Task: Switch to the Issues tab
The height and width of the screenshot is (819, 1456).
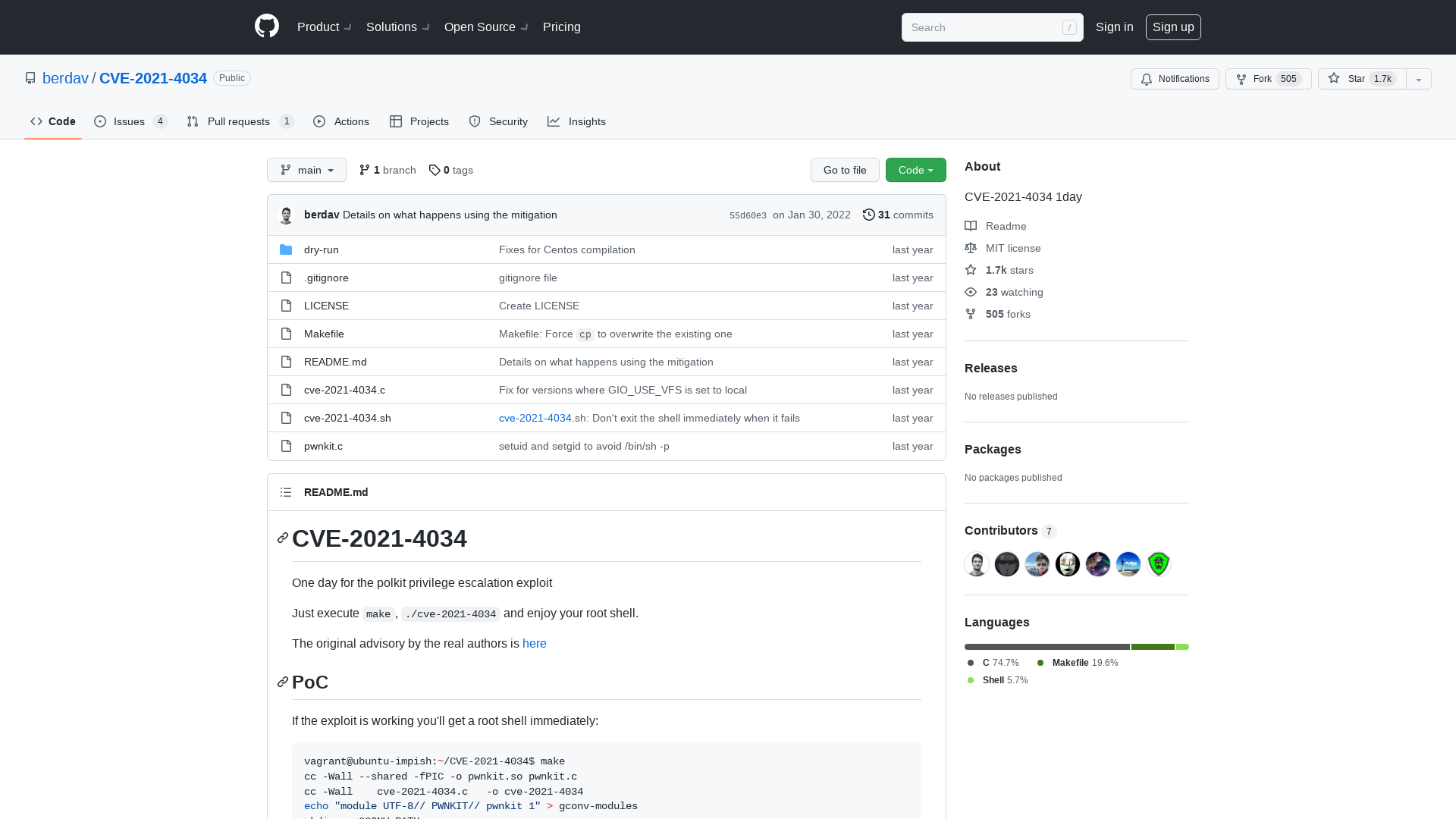Action: [x=130, y=121]
